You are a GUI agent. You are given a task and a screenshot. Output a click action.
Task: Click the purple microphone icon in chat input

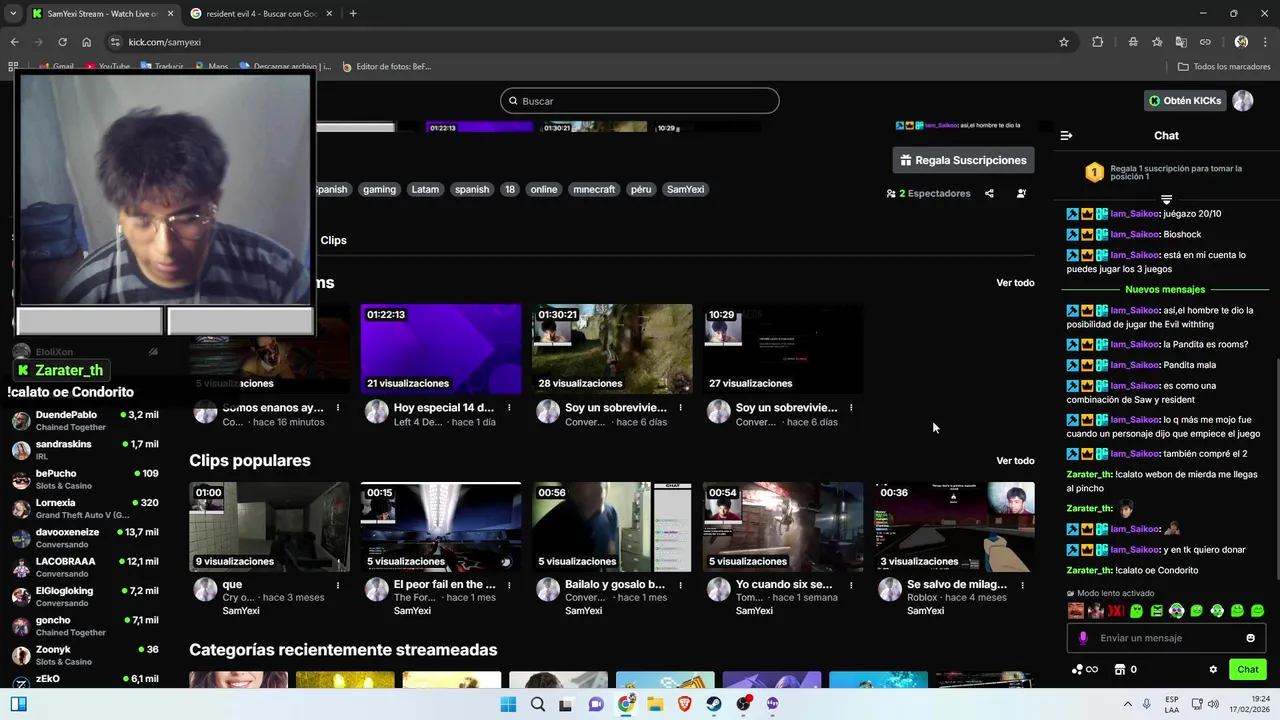[1083, 638]
